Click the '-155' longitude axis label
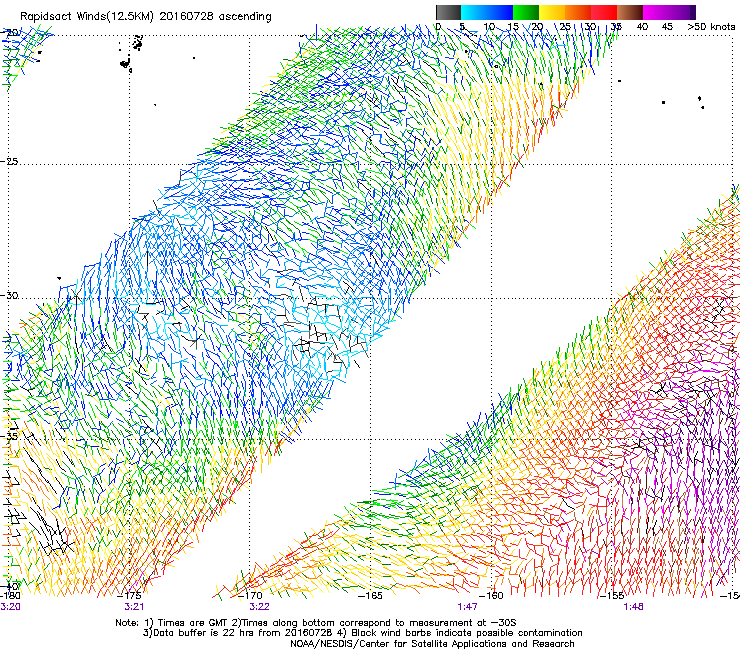Screen dimensions: 740x650 (x=612, y=595)
